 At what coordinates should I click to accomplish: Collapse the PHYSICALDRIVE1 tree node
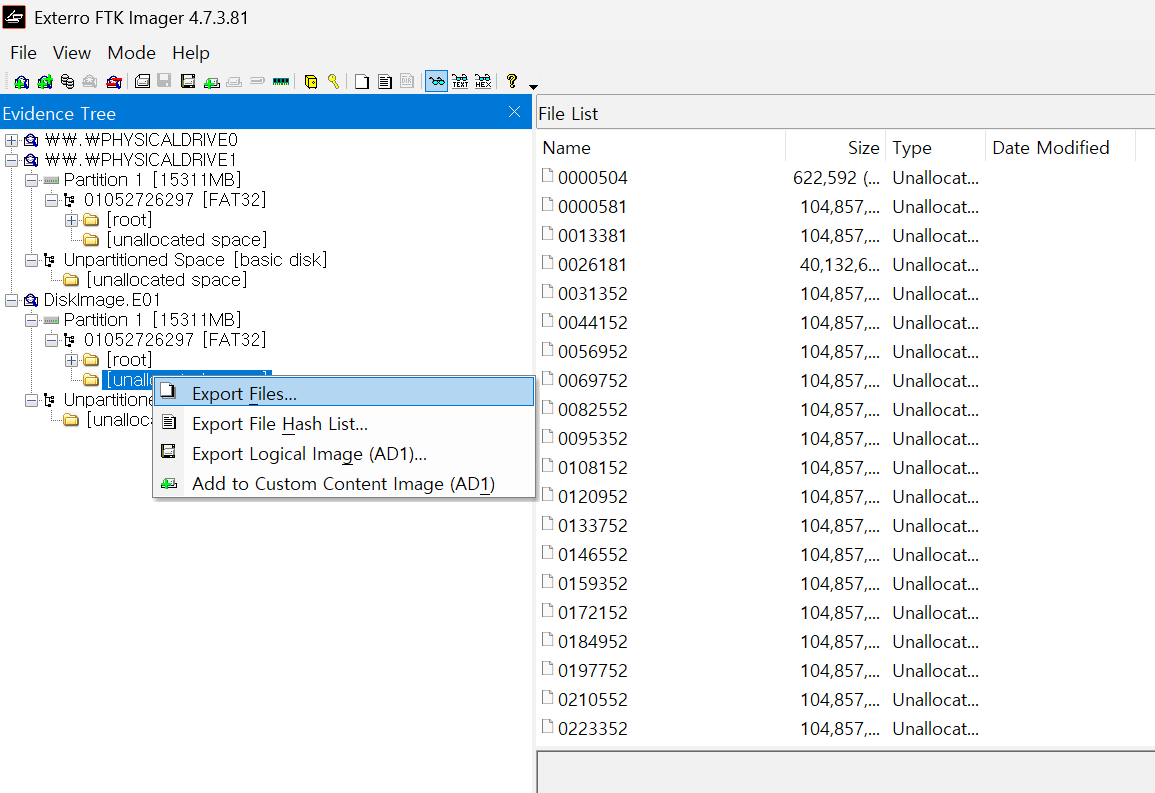click(11, 160)
